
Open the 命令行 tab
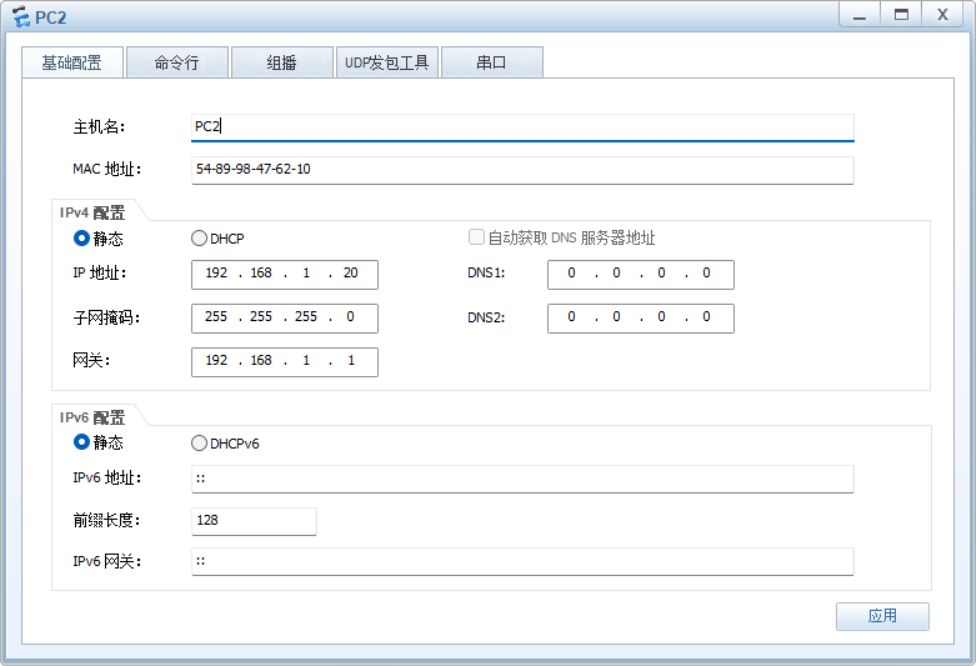pos(177,62)
